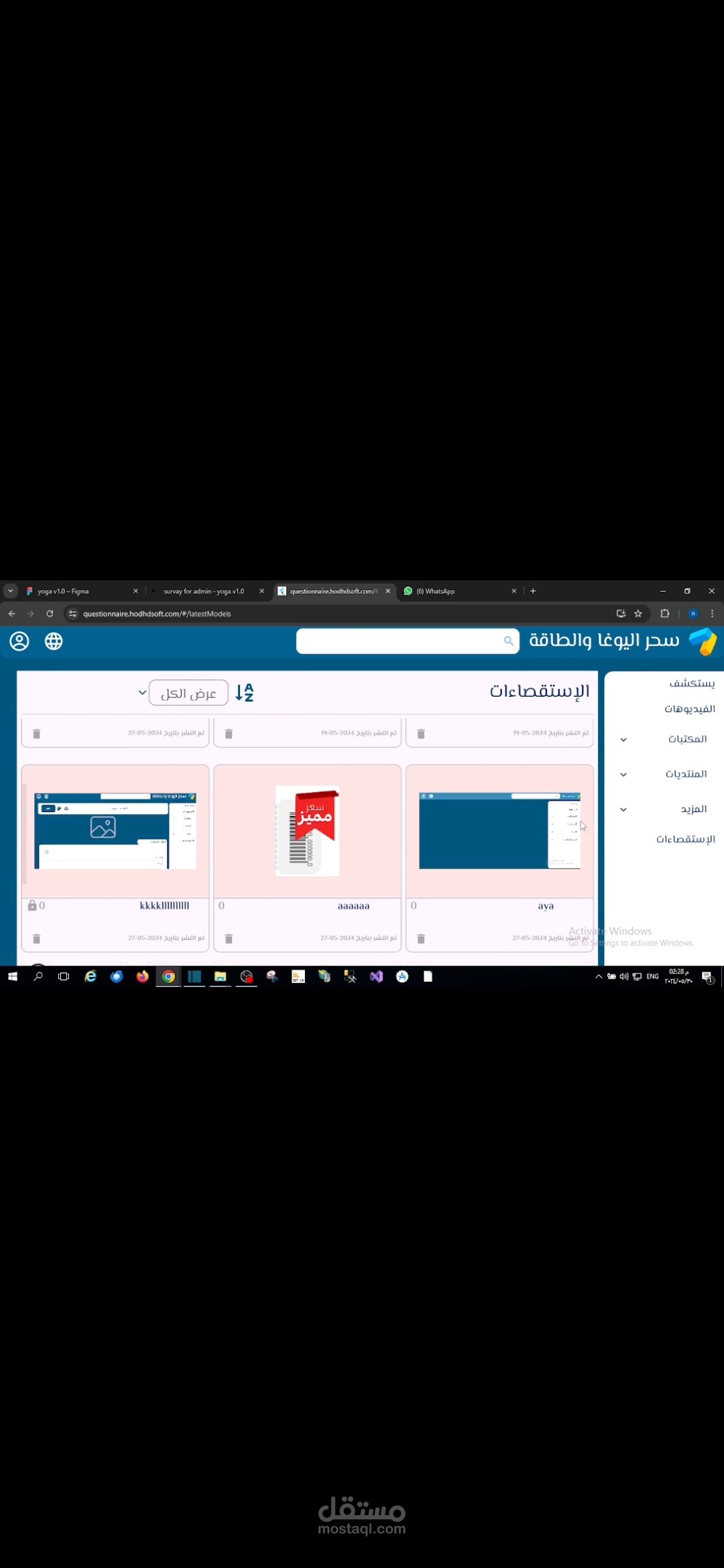
Task: Delete the kkkklllllllll survey with its trash icon
Action: (x=37, y=939)
